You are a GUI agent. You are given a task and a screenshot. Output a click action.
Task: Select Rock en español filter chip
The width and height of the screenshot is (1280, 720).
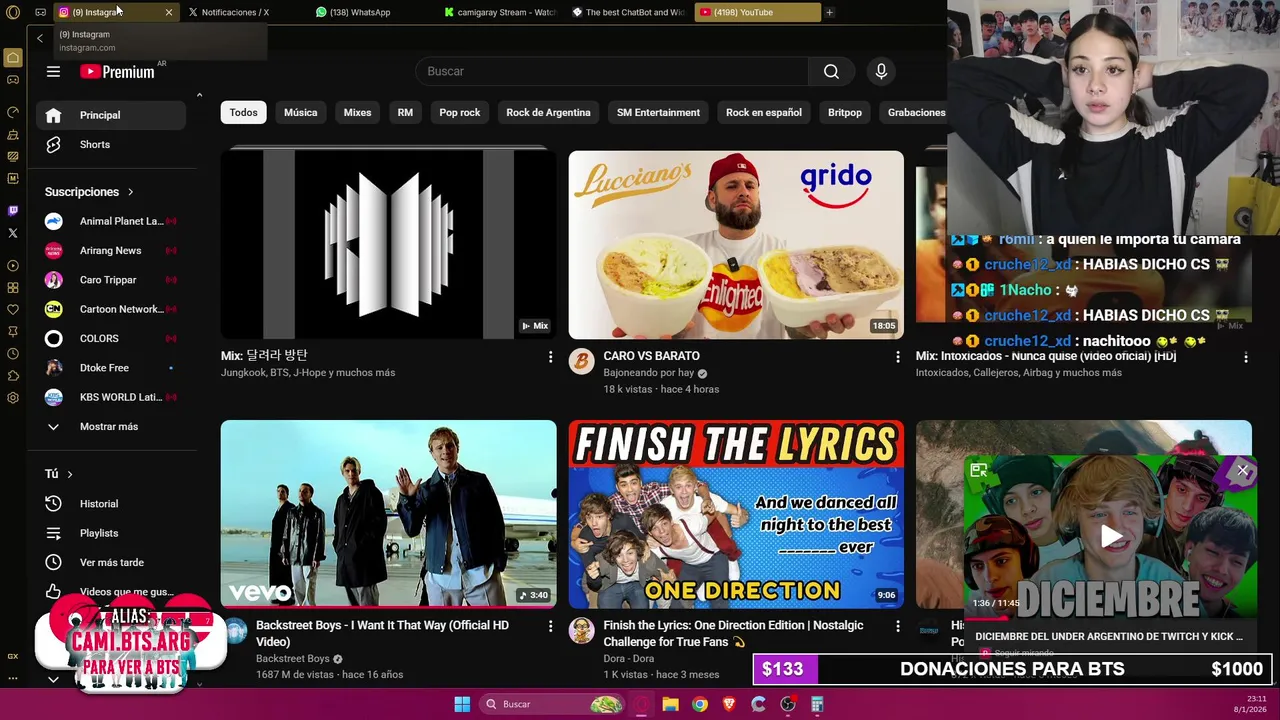coord(763,113)
